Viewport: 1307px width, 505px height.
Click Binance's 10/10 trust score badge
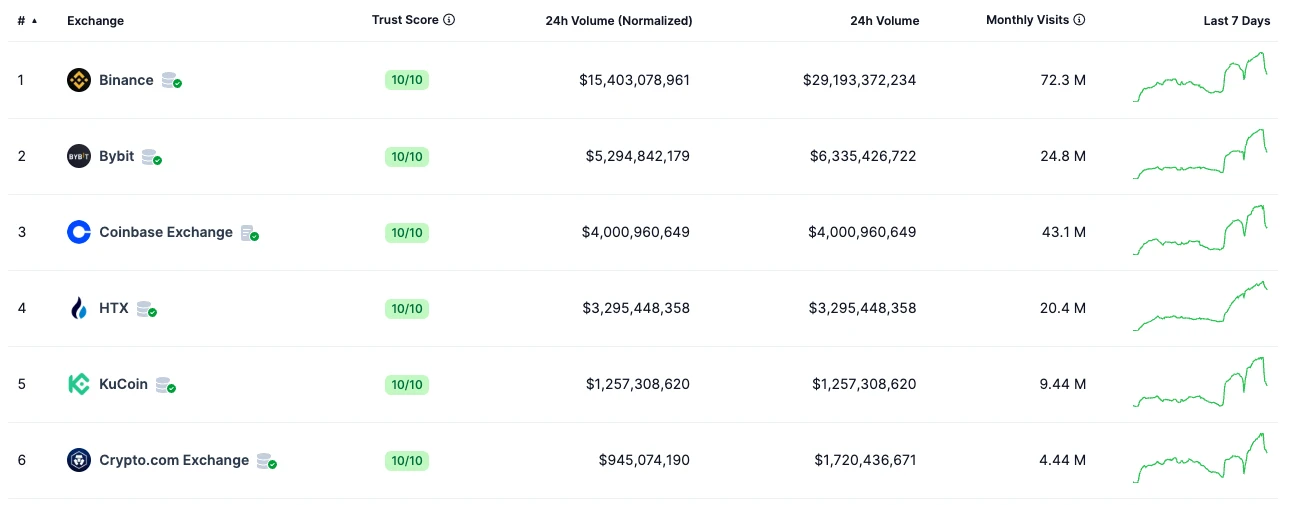point(407,80)
